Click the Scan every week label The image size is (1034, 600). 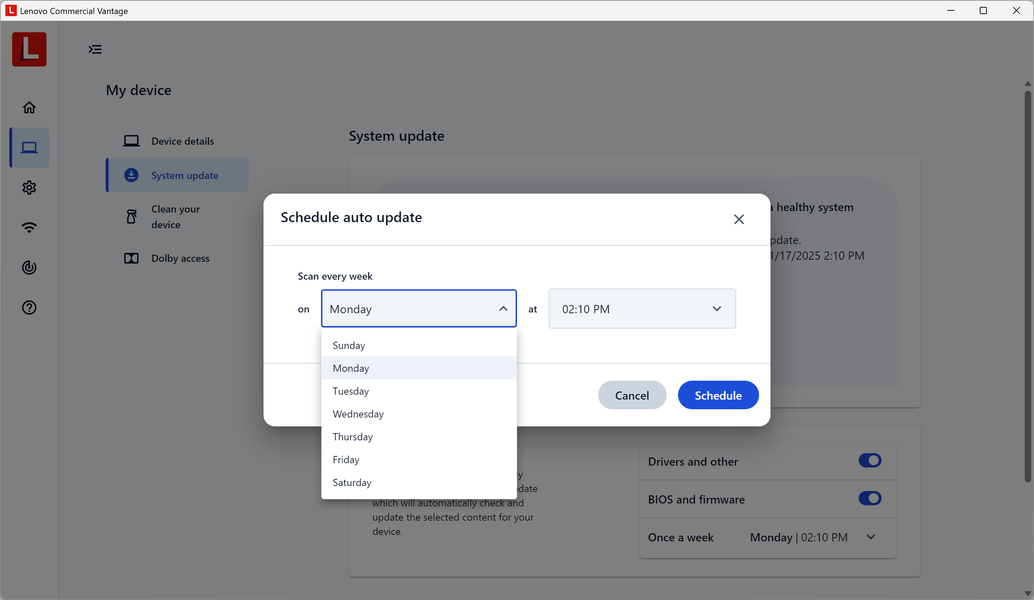(335, 276)
